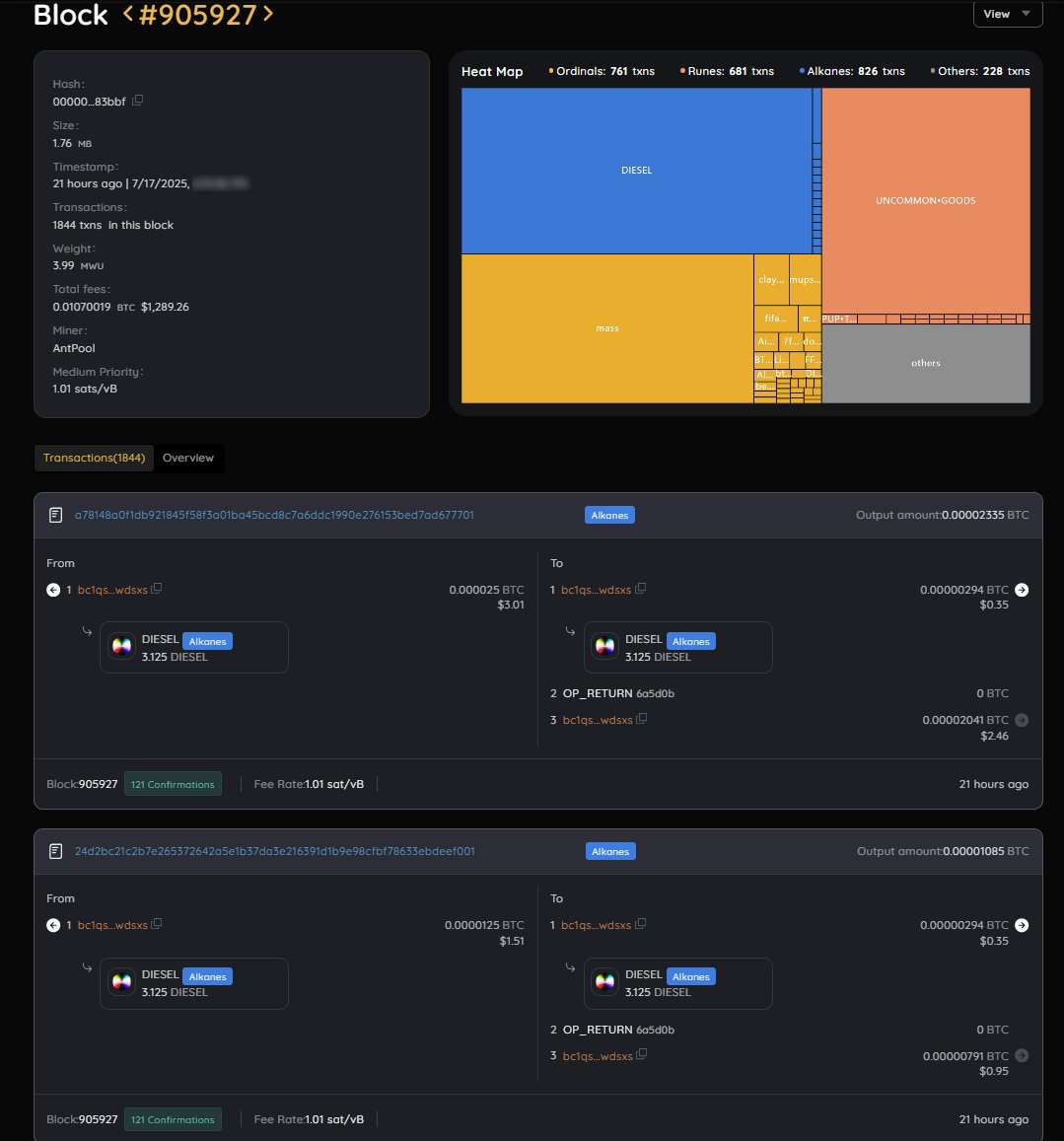
Task: Switch to the Transactions(1844) tab
Action: [x=94, y=458]
